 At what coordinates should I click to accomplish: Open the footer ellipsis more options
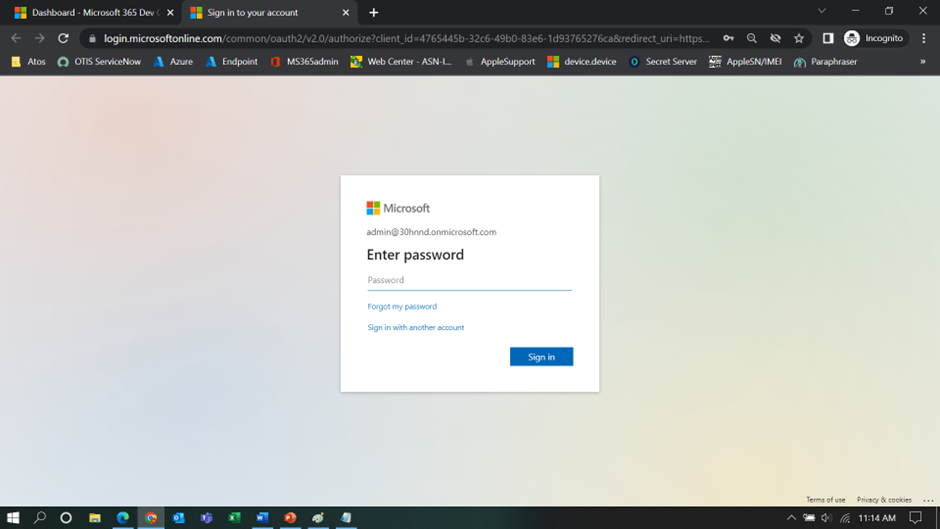[928, 500]
